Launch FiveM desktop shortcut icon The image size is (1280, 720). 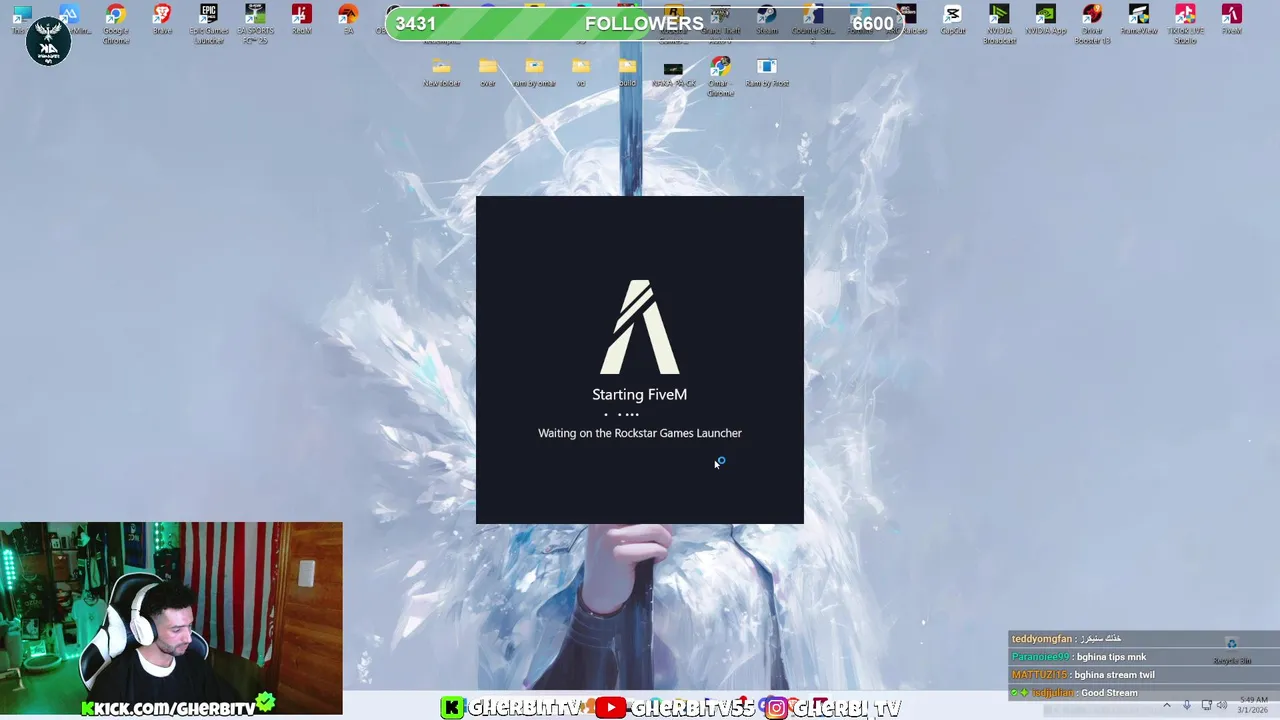1231,19
